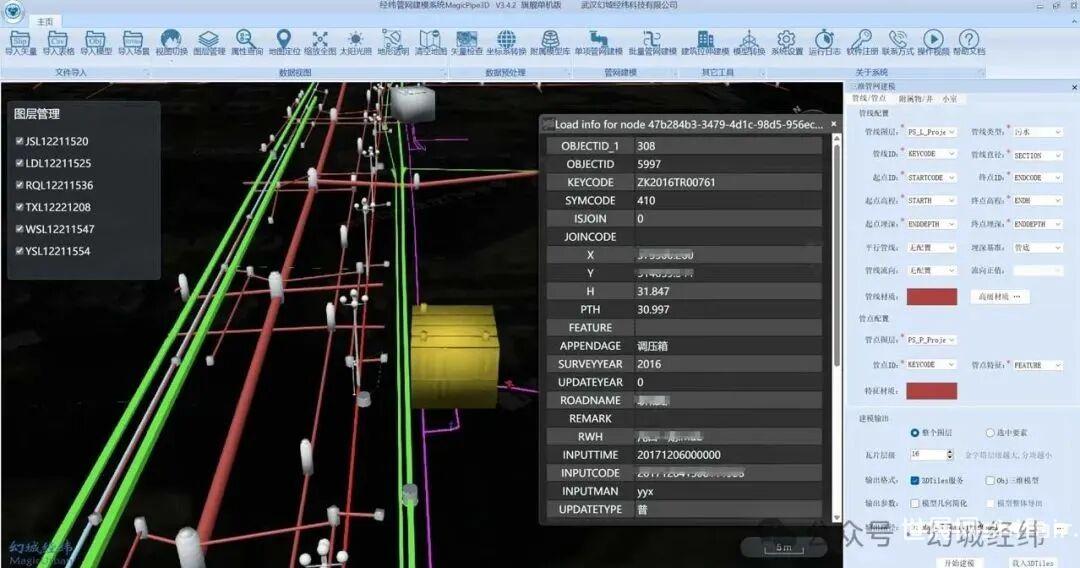Expand the 起点高程 STARTH dropdown
The width and height of the screenshot is (1080, 568).
tap(950, 201)
